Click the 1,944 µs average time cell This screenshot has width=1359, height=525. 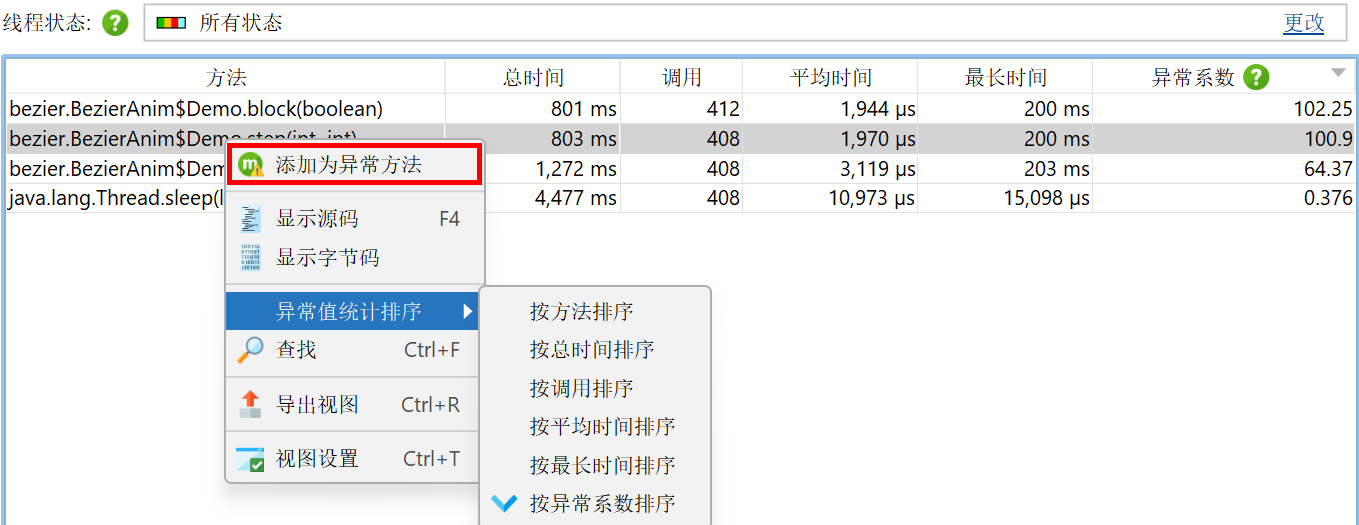click(x=831, y=109)
